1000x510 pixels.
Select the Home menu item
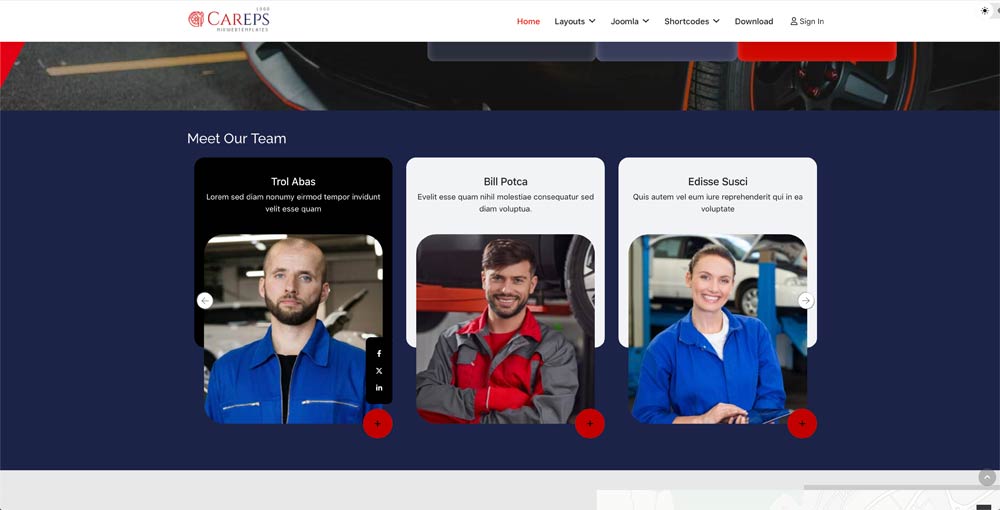coord(528,21)
